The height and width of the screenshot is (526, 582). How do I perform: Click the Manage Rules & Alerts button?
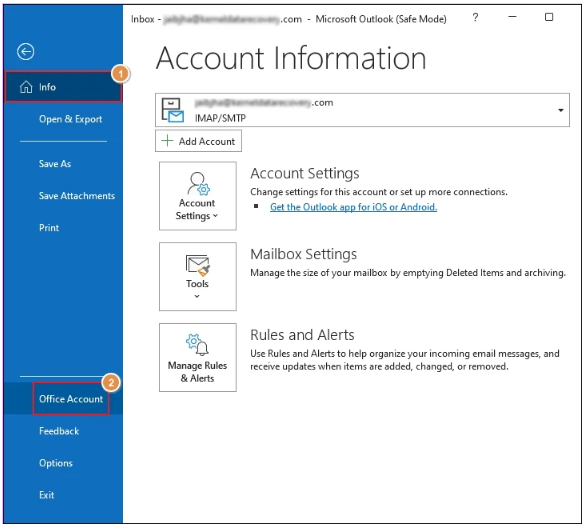tap(197, 357)
